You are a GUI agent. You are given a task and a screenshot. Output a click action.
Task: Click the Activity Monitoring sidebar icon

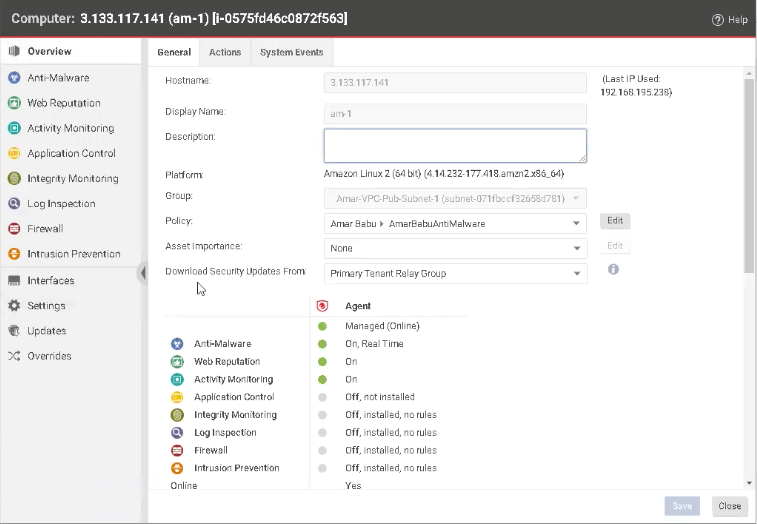pos(14,128)
